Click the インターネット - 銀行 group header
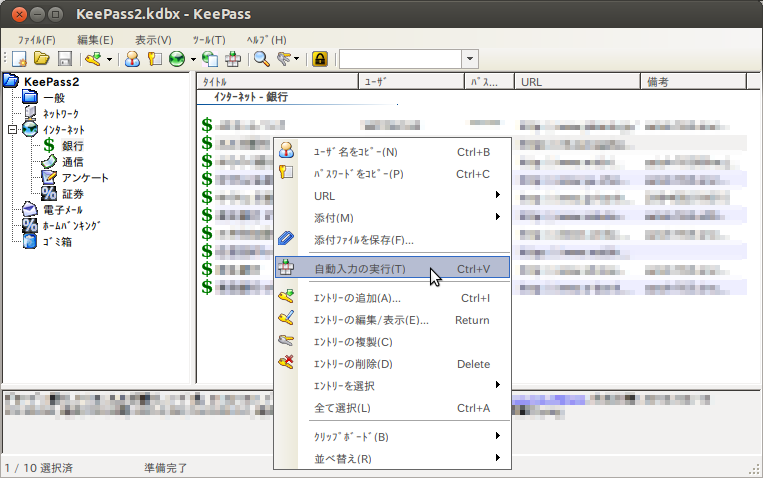Viewport: 763px width, 478px height. click(251, 97)
